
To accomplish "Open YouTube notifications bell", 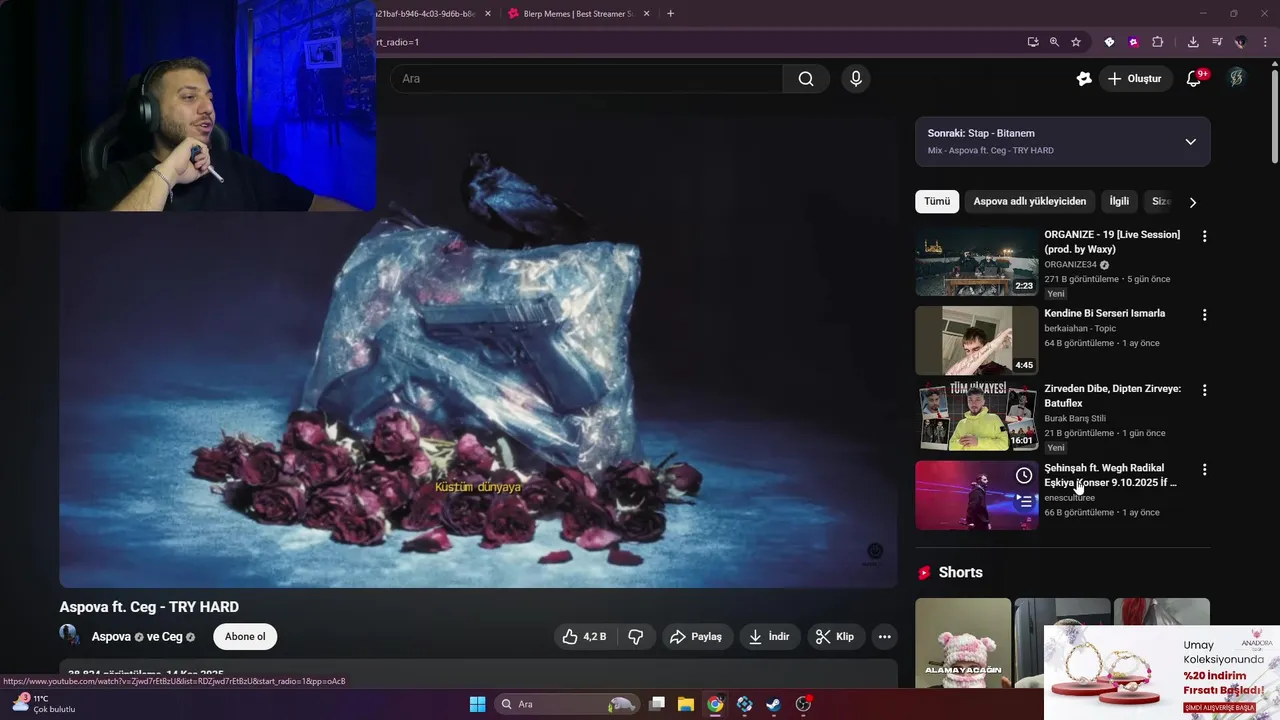I will coord(1193,79).
